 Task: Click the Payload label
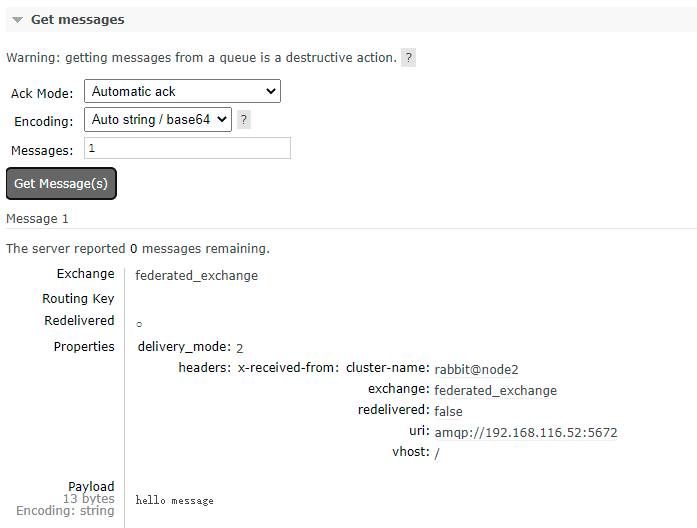pyautogui.click(x=91, y=486)
